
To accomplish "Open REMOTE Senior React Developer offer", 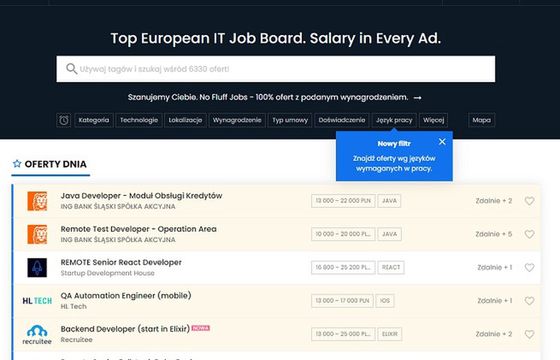I will 121,262.
